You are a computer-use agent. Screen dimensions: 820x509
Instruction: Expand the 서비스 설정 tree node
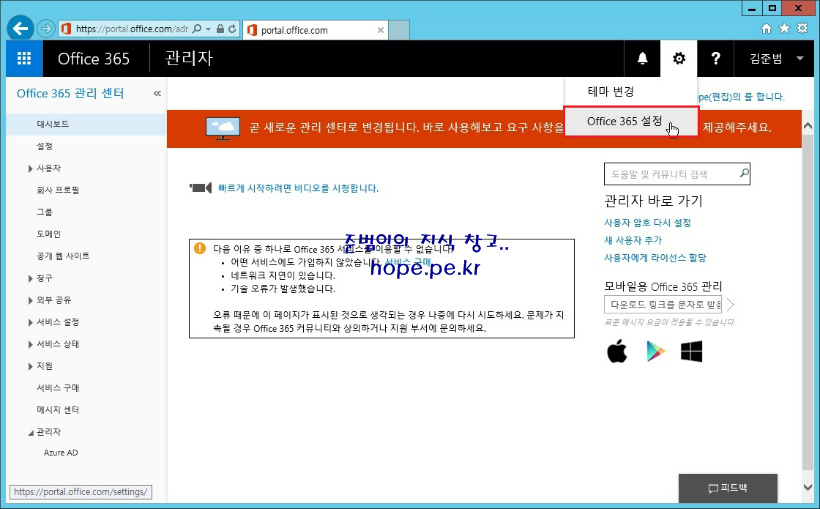point(30,322)
